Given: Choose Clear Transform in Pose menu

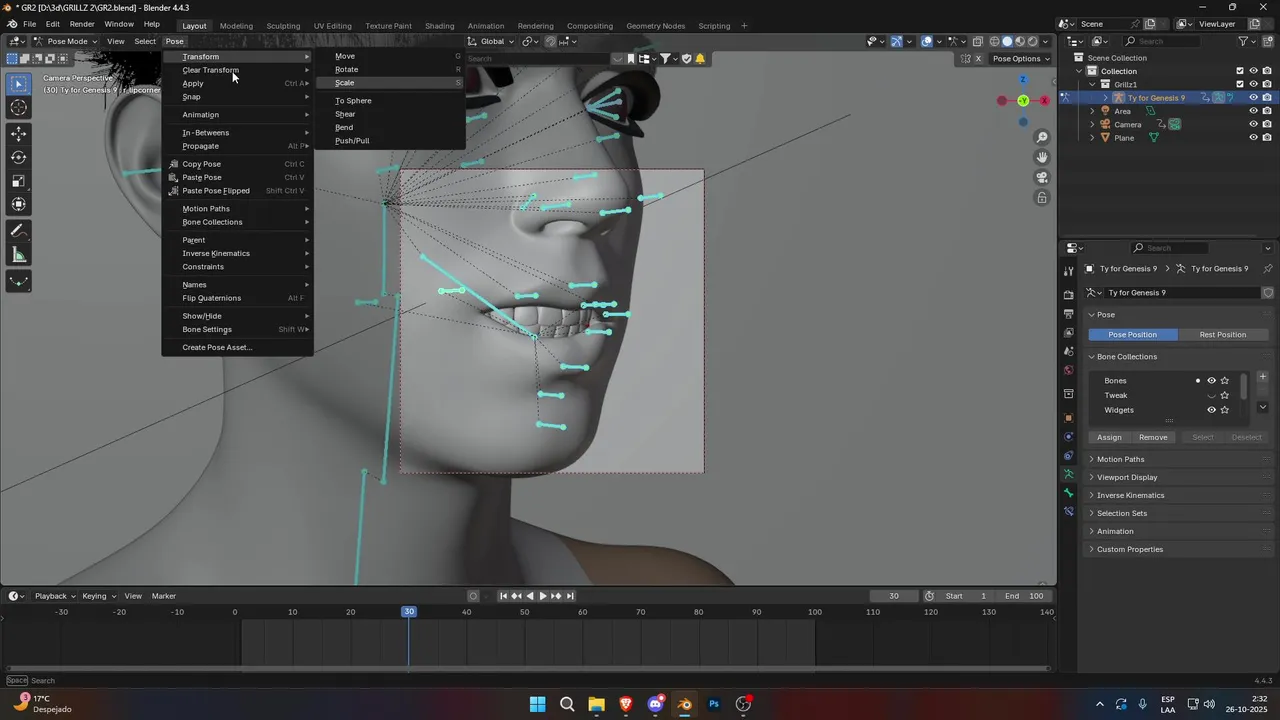Looking at the screenshot, I should [238, 70].
